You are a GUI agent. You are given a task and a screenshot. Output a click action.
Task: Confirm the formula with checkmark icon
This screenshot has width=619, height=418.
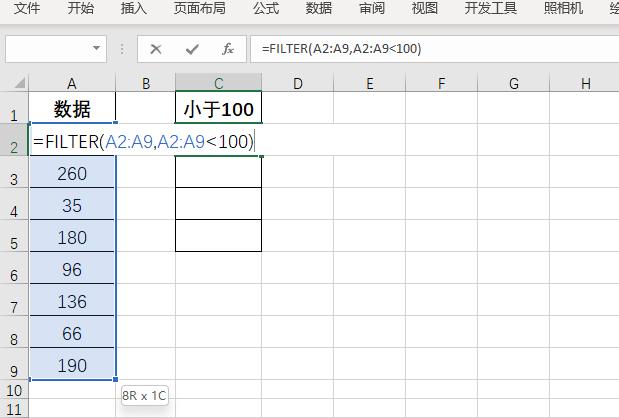[x=192, y=49]
